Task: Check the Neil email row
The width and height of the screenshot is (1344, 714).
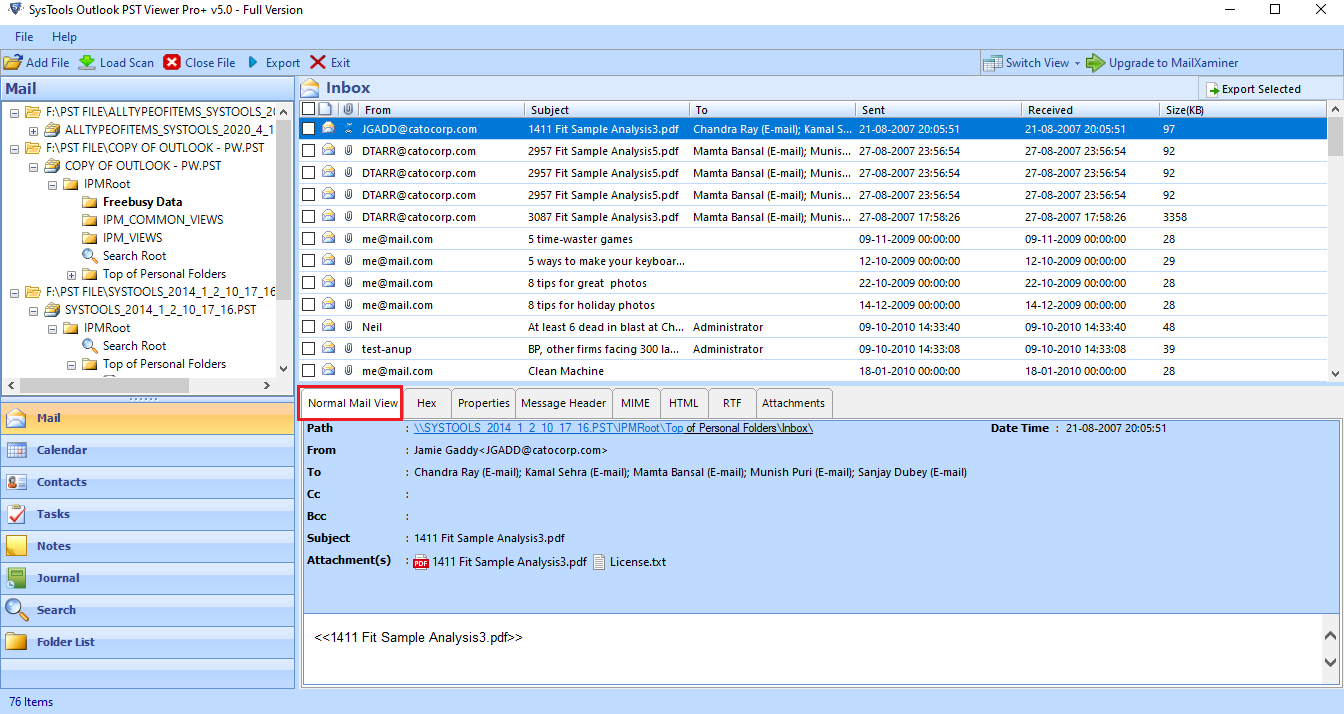Action: coord(309,327)
